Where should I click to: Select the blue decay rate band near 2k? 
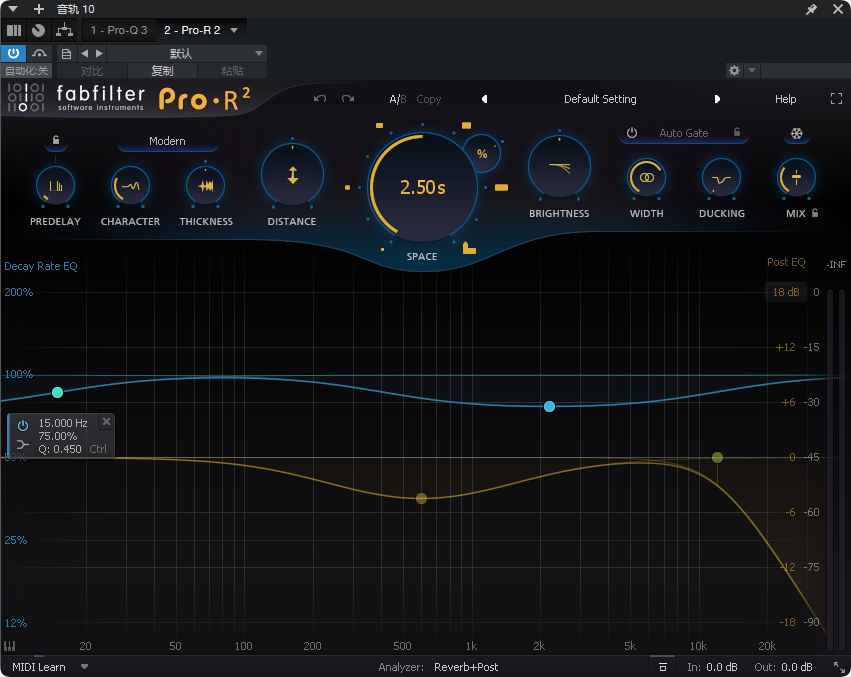pyautogui.click(x=549, y=406)
